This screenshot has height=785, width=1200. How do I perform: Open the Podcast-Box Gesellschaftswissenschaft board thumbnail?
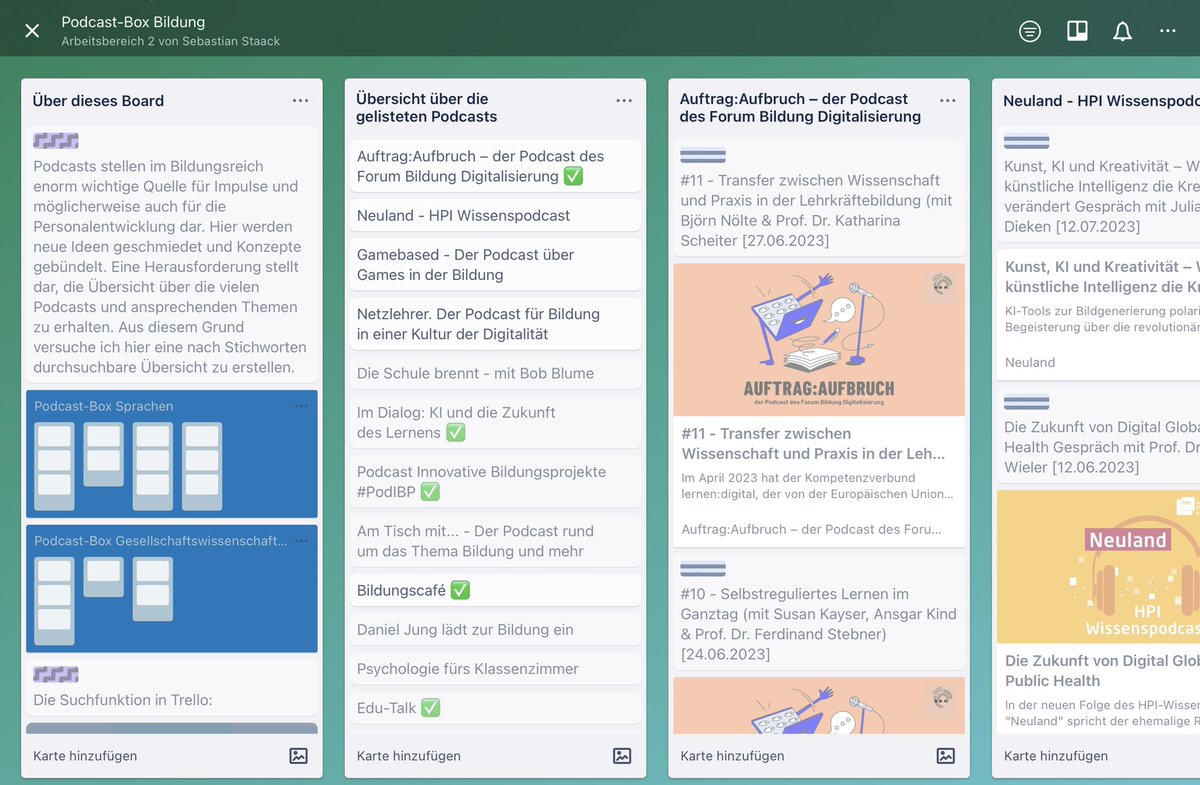172,589
